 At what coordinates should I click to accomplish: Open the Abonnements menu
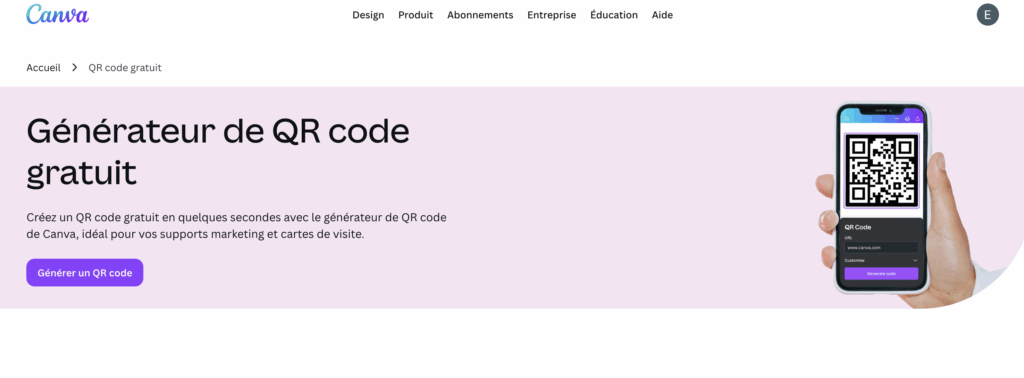point(480,15)
